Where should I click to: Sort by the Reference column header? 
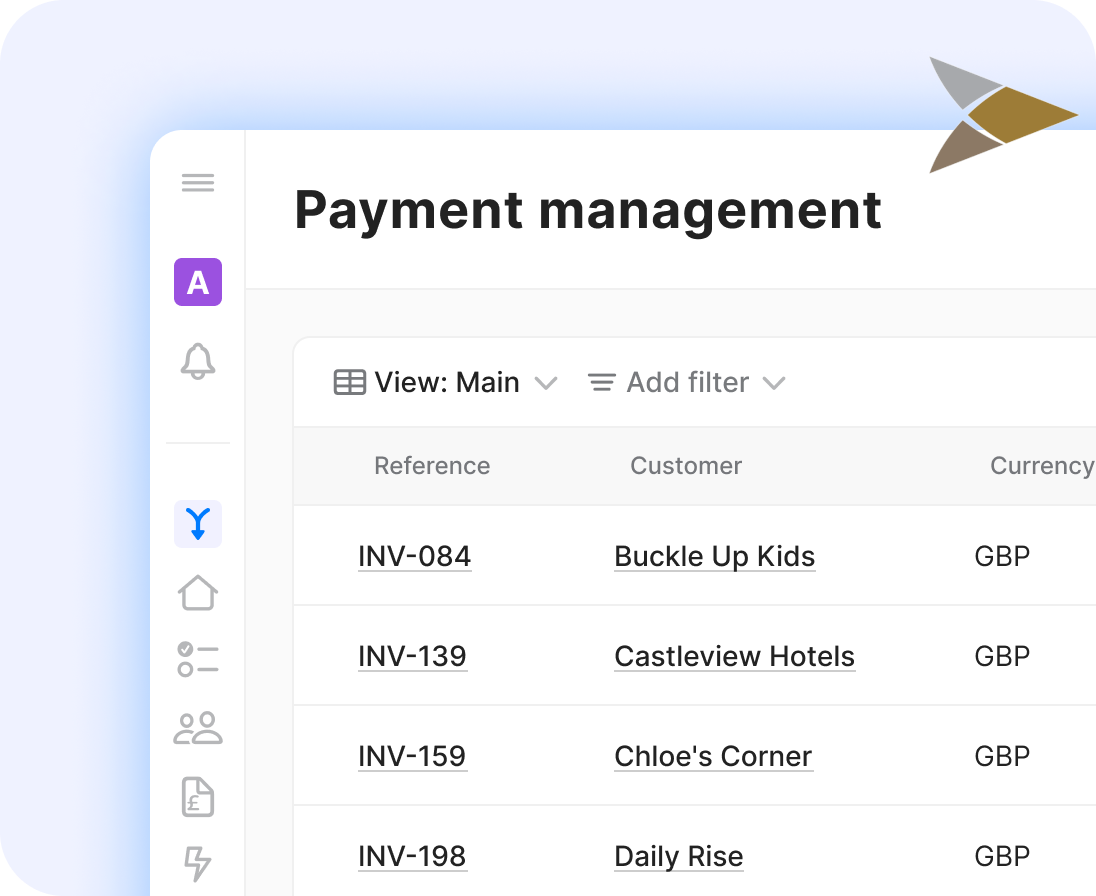point(432,466)
